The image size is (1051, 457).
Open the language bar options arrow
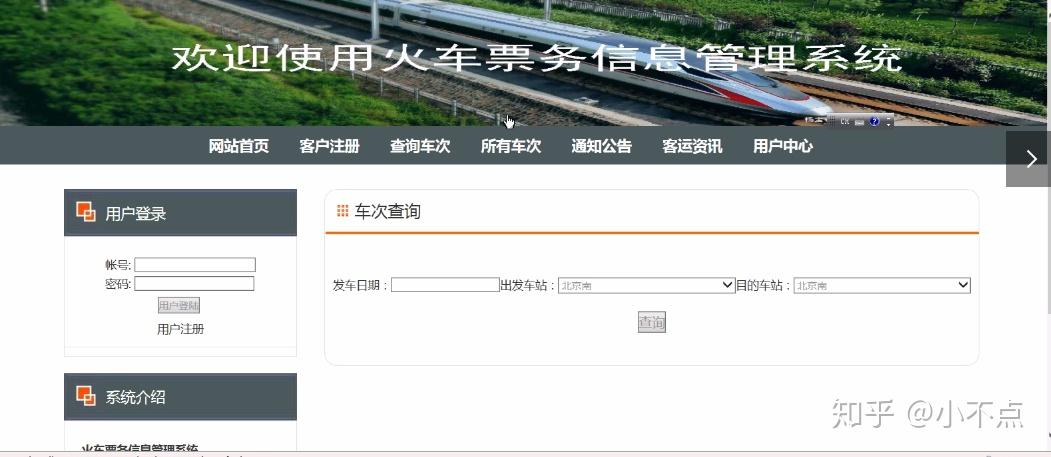pyautogui.click(x=889, y=125)
